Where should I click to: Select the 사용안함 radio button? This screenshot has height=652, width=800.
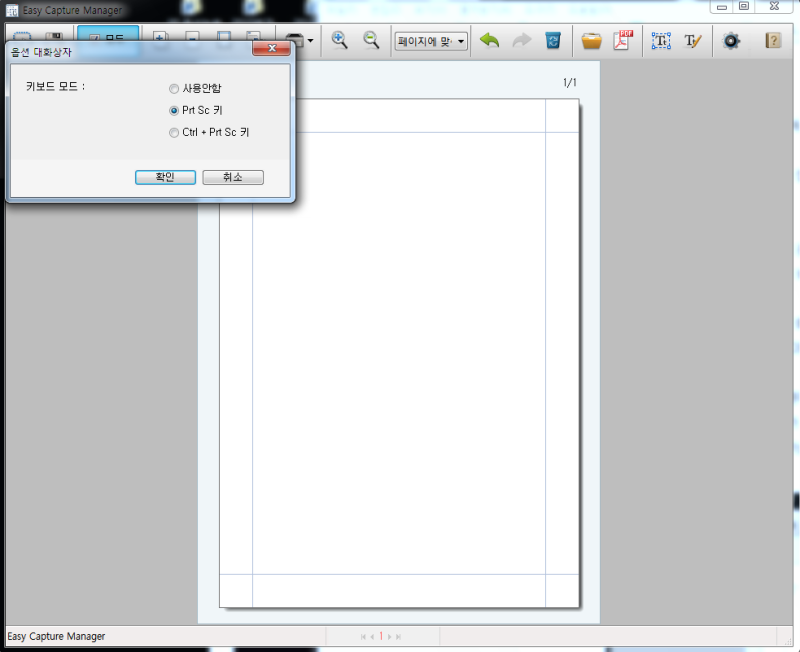pos(174,88)
